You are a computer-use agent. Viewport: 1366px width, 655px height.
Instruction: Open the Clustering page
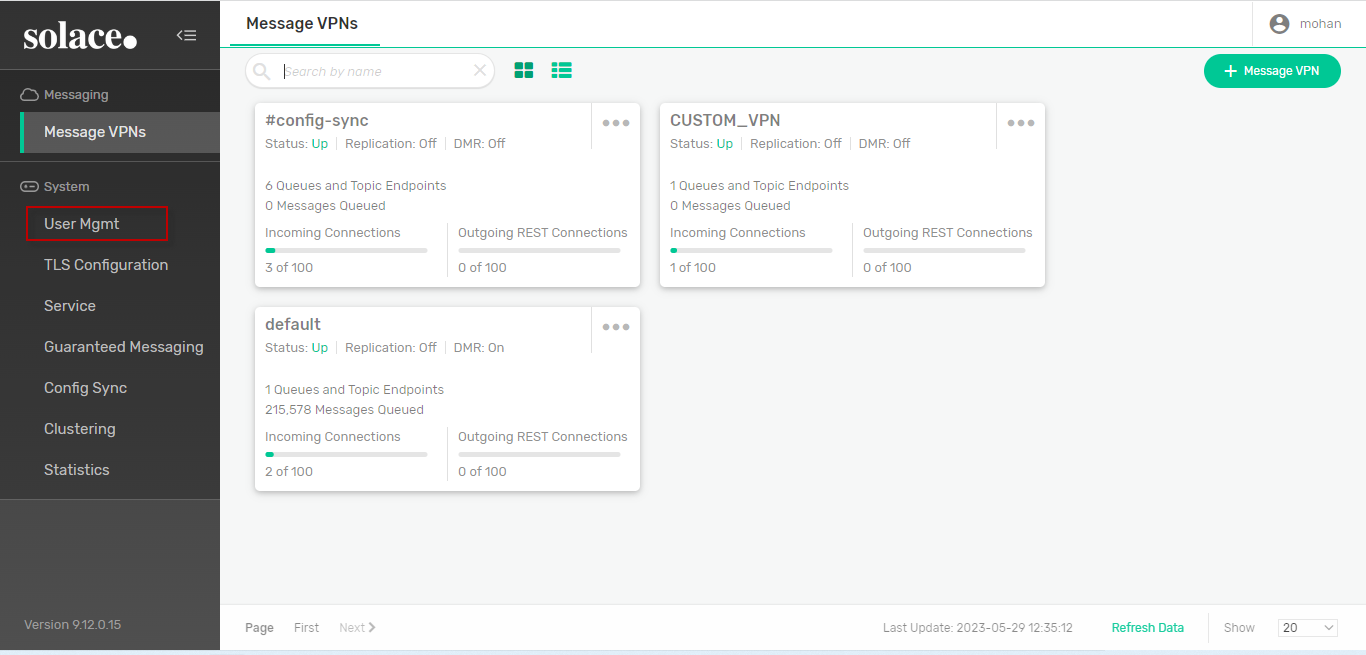[x=80, y=429]
